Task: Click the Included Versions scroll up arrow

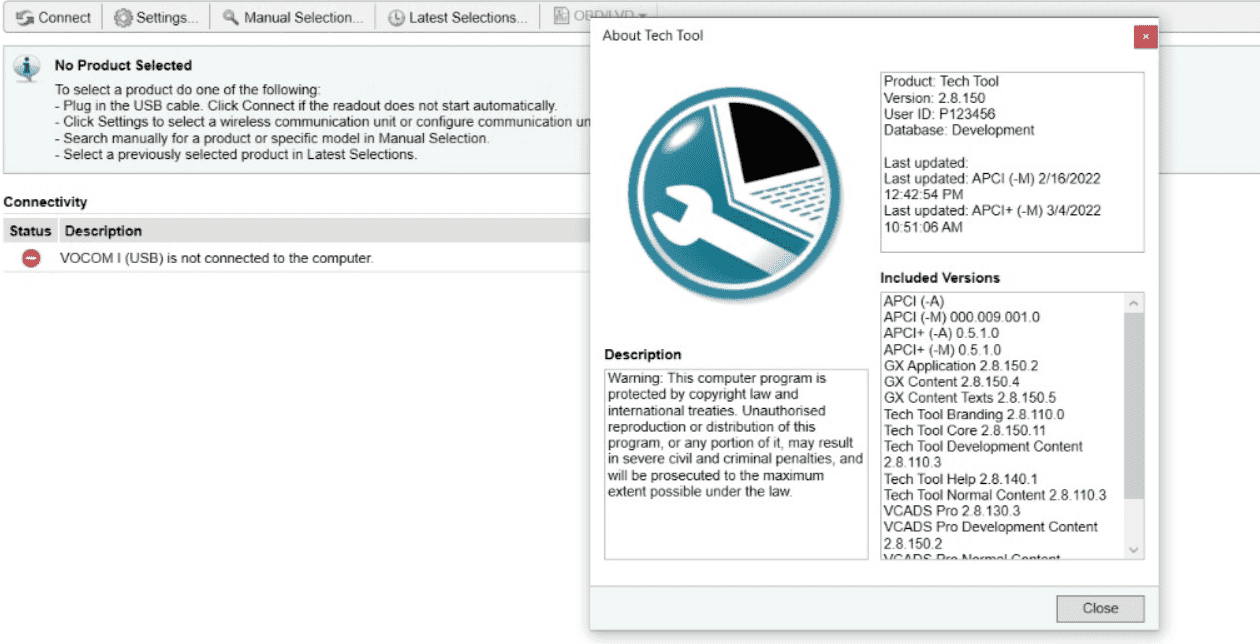Action: point(1133,302)
